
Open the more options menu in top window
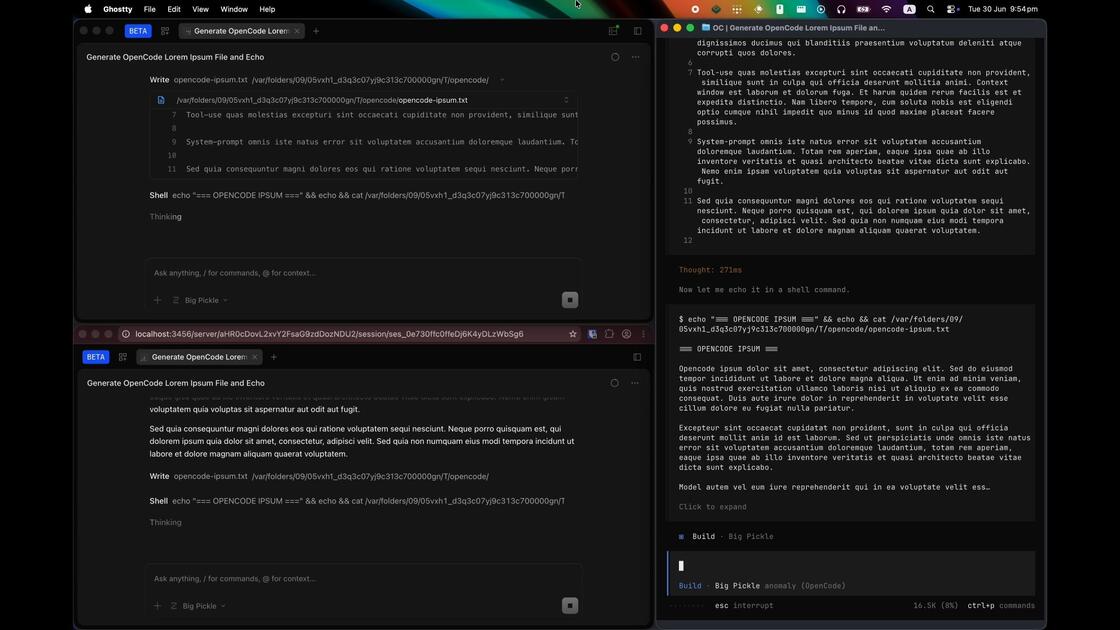(x=635, y=57)
